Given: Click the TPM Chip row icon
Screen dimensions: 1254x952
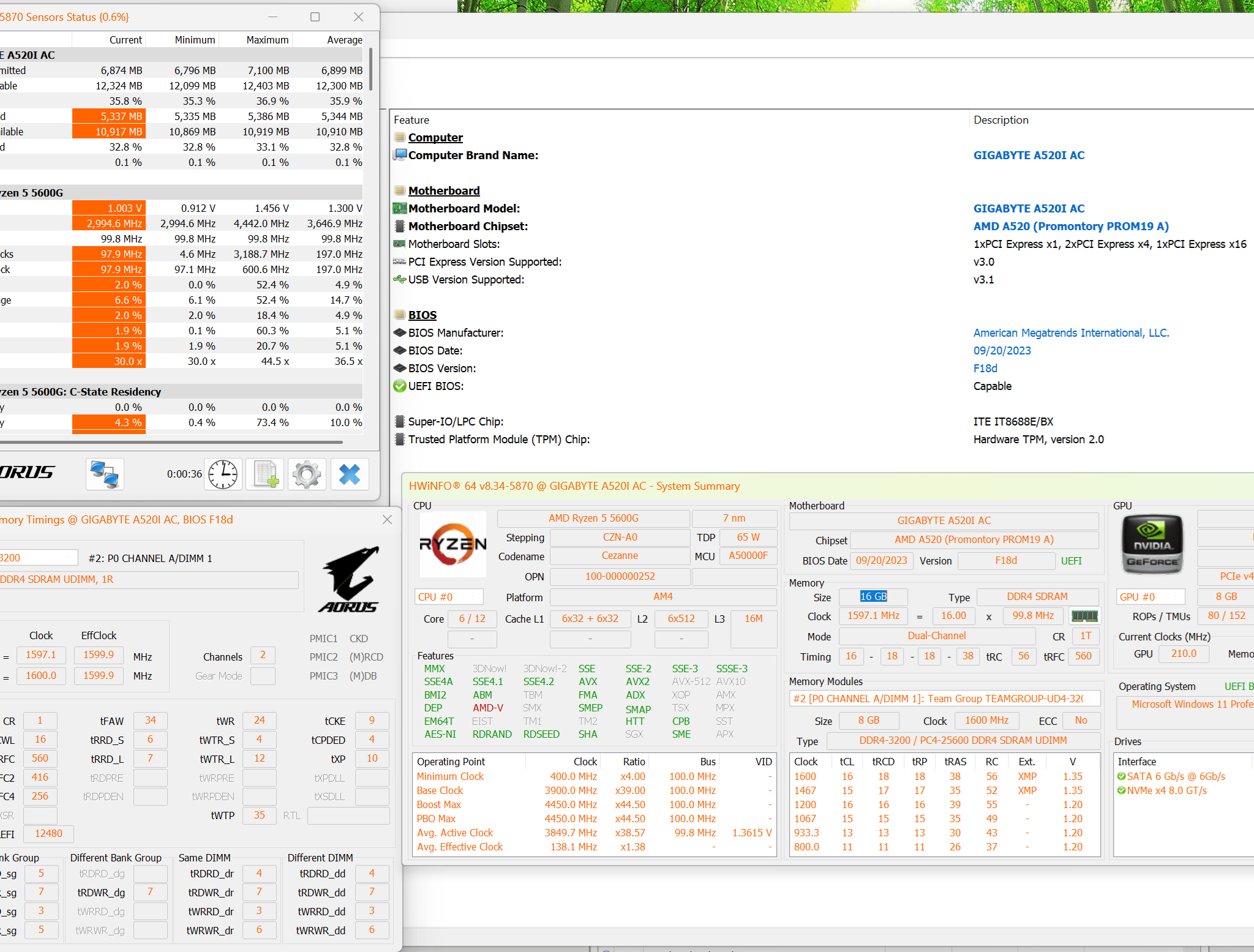Looking at the screenshot, I should (400, 439).
